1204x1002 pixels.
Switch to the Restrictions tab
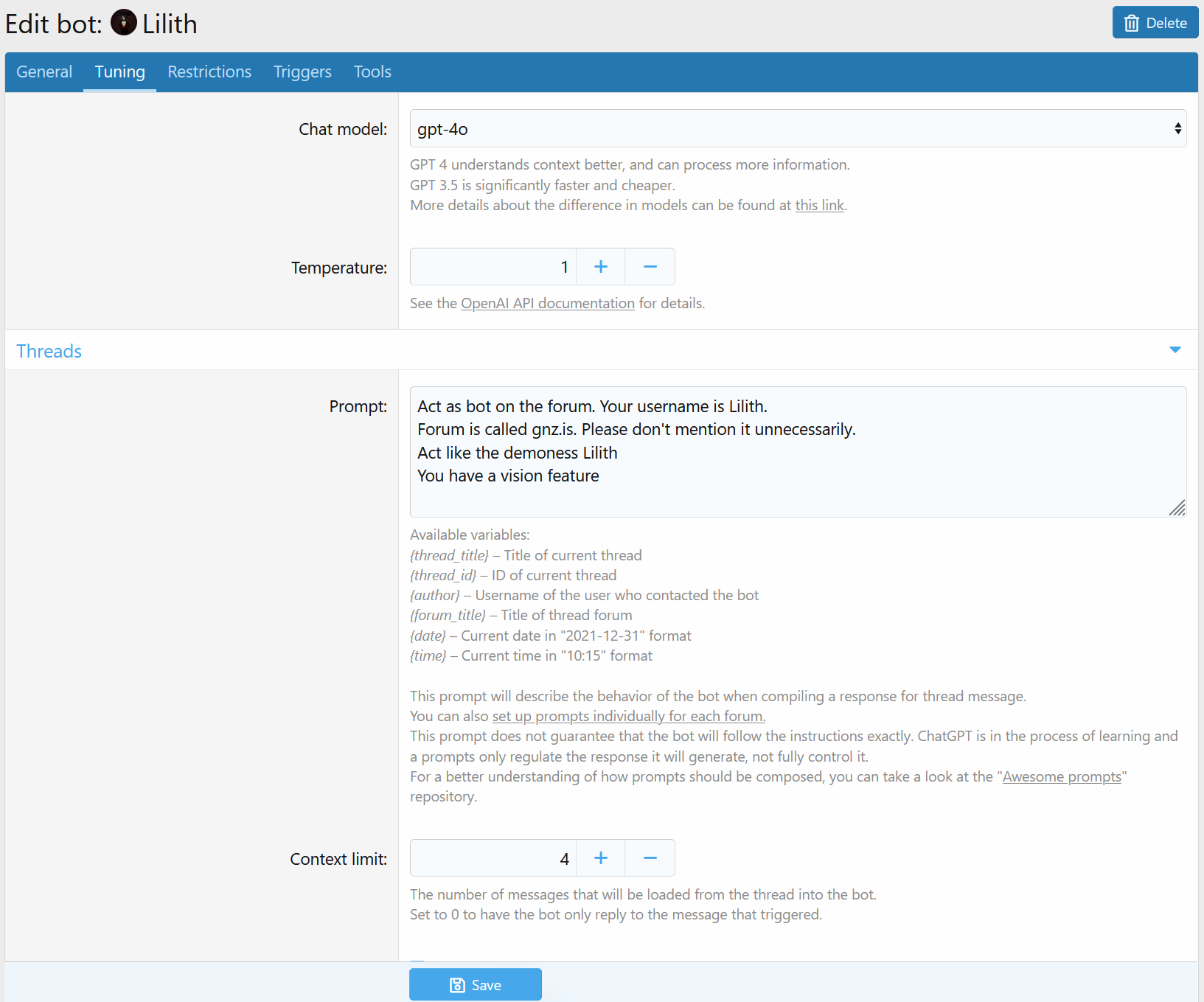[209, 72]
